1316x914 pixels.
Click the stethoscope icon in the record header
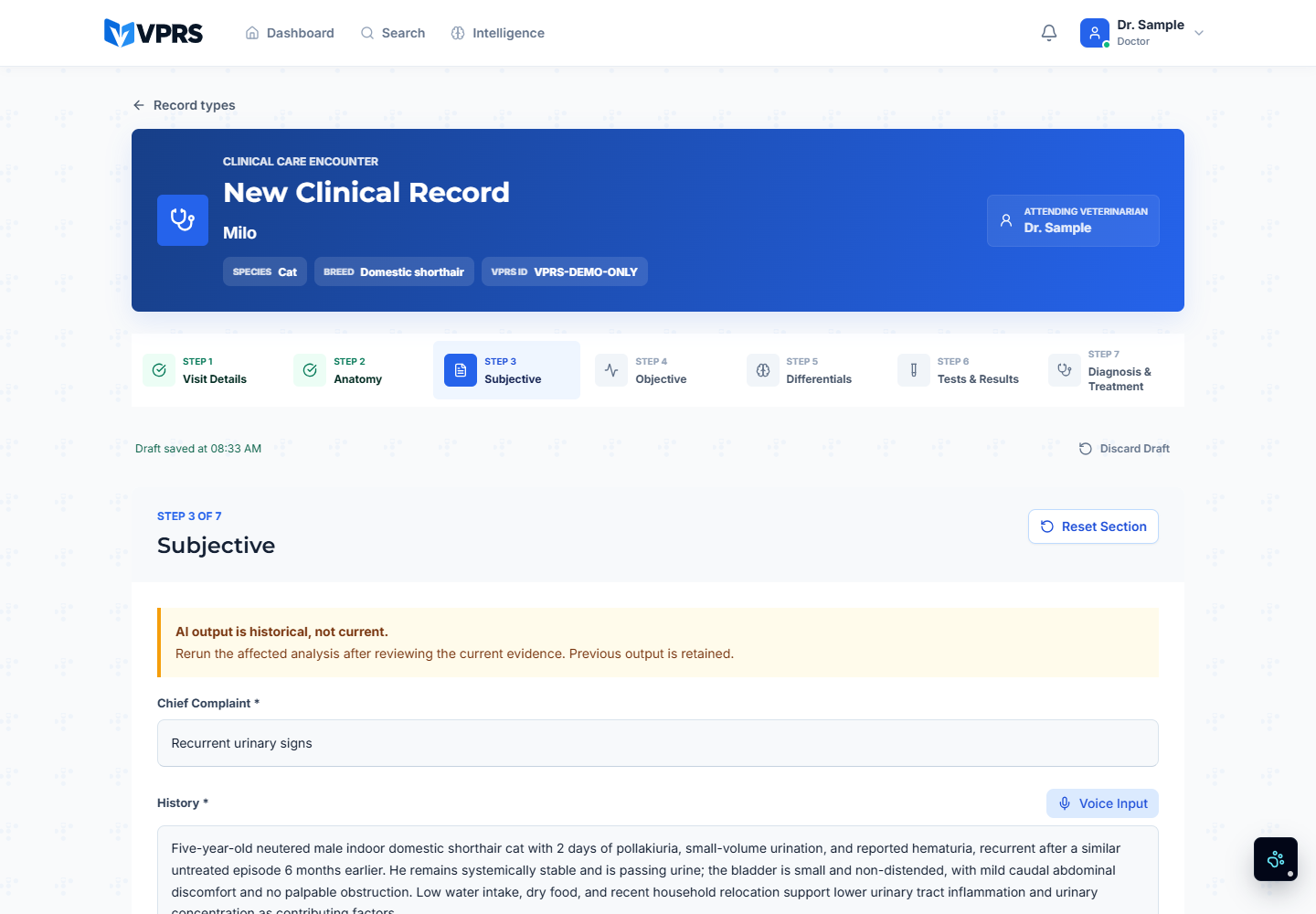click(x=183, y=220)
